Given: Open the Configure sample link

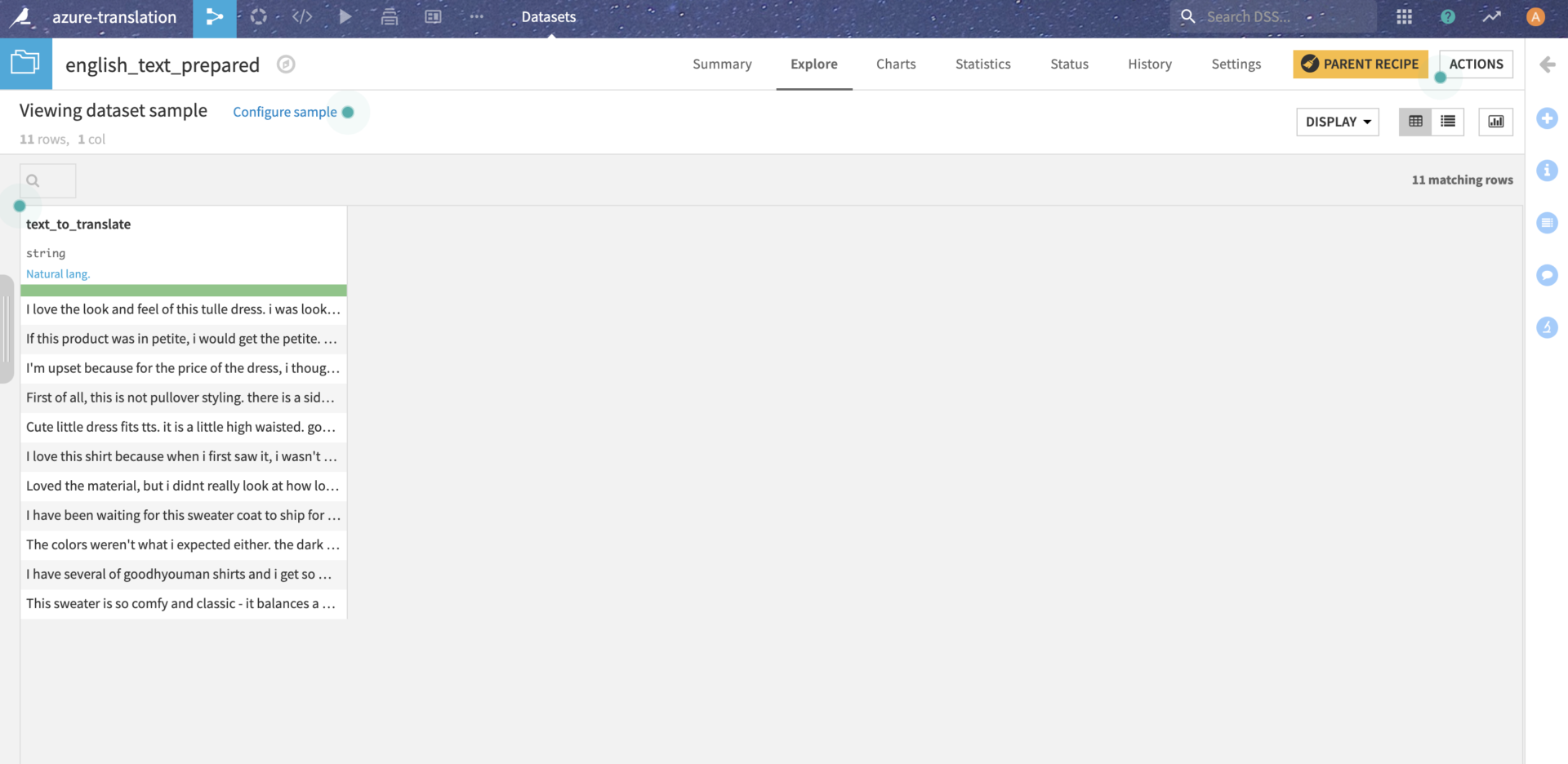Looking at the screenshot, I should point(284,112).
